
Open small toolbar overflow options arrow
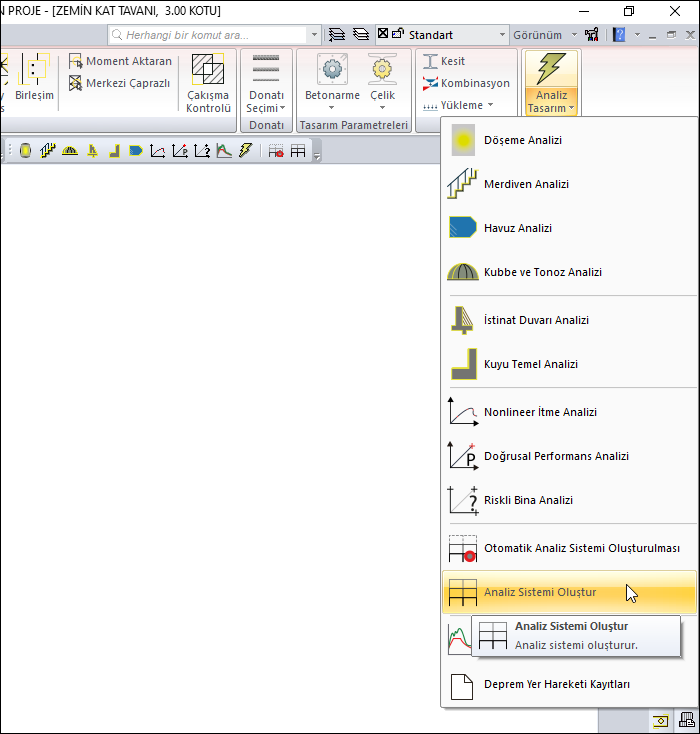coord(317,156)
